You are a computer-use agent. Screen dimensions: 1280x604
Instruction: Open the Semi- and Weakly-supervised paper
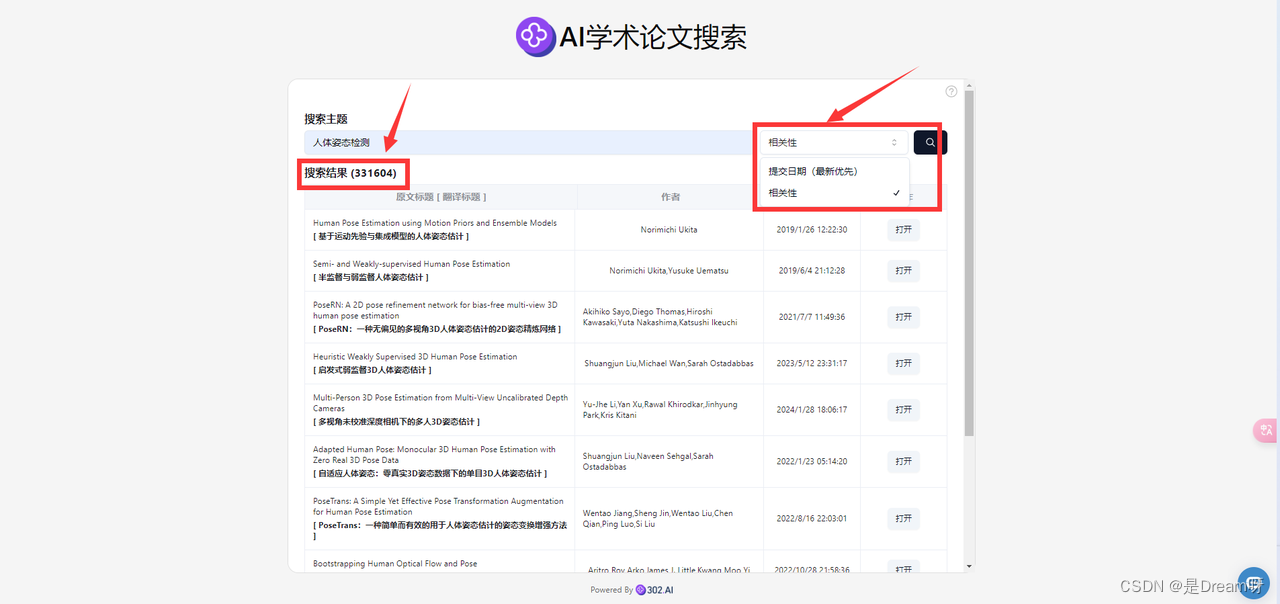[903, 271]
